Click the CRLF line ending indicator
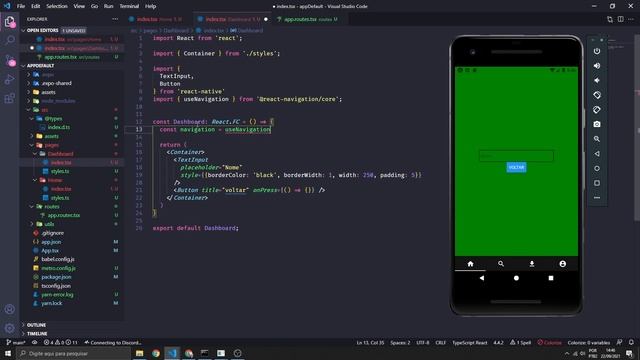This screenshot has width=640, height=360. click(440, 342)
